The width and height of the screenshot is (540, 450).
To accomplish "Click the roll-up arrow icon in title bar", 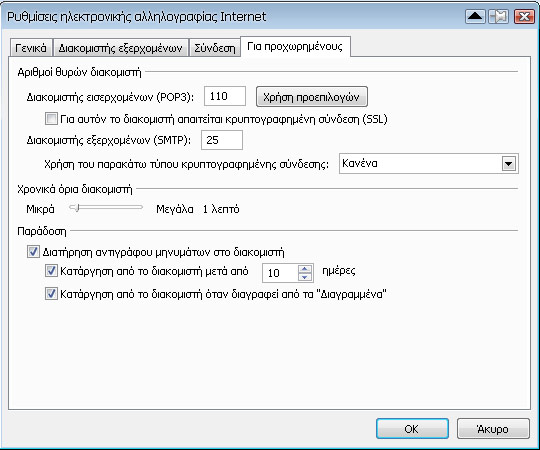I will pyautogui.click(x=475, y=16).
